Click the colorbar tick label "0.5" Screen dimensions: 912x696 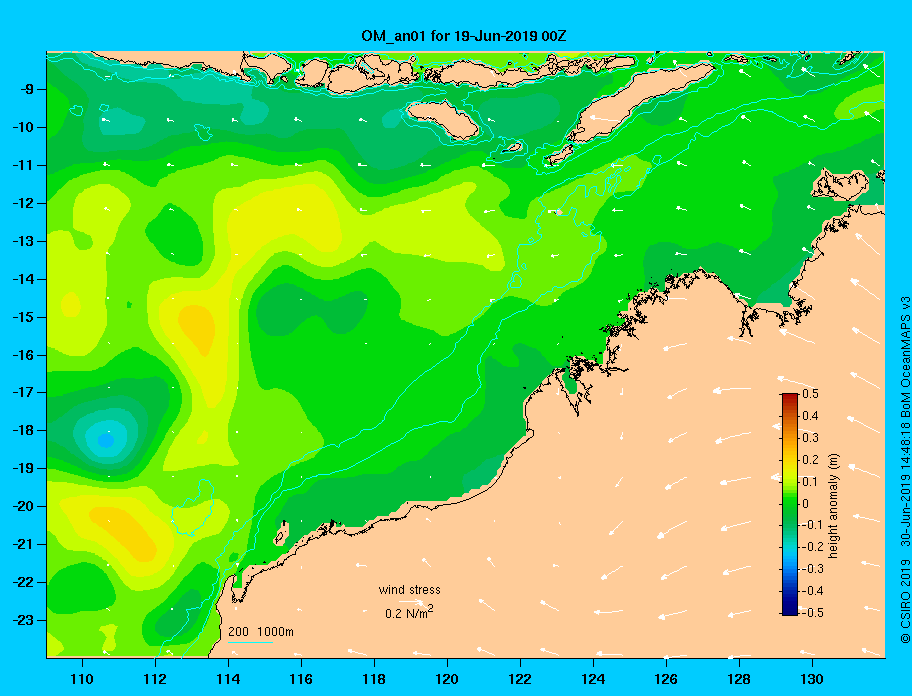pos(810,394)
